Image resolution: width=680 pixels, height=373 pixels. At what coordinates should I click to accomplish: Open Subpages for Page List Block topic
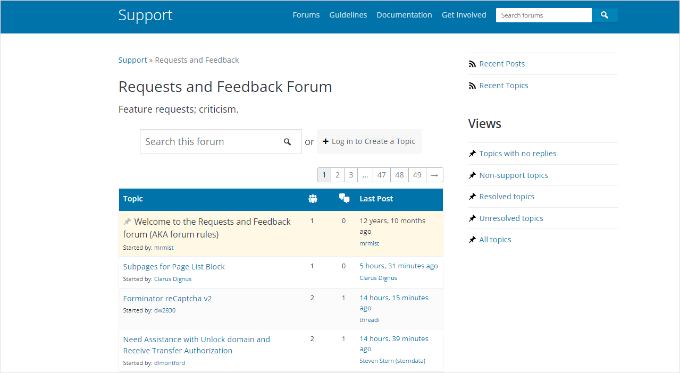click(174, 267)
